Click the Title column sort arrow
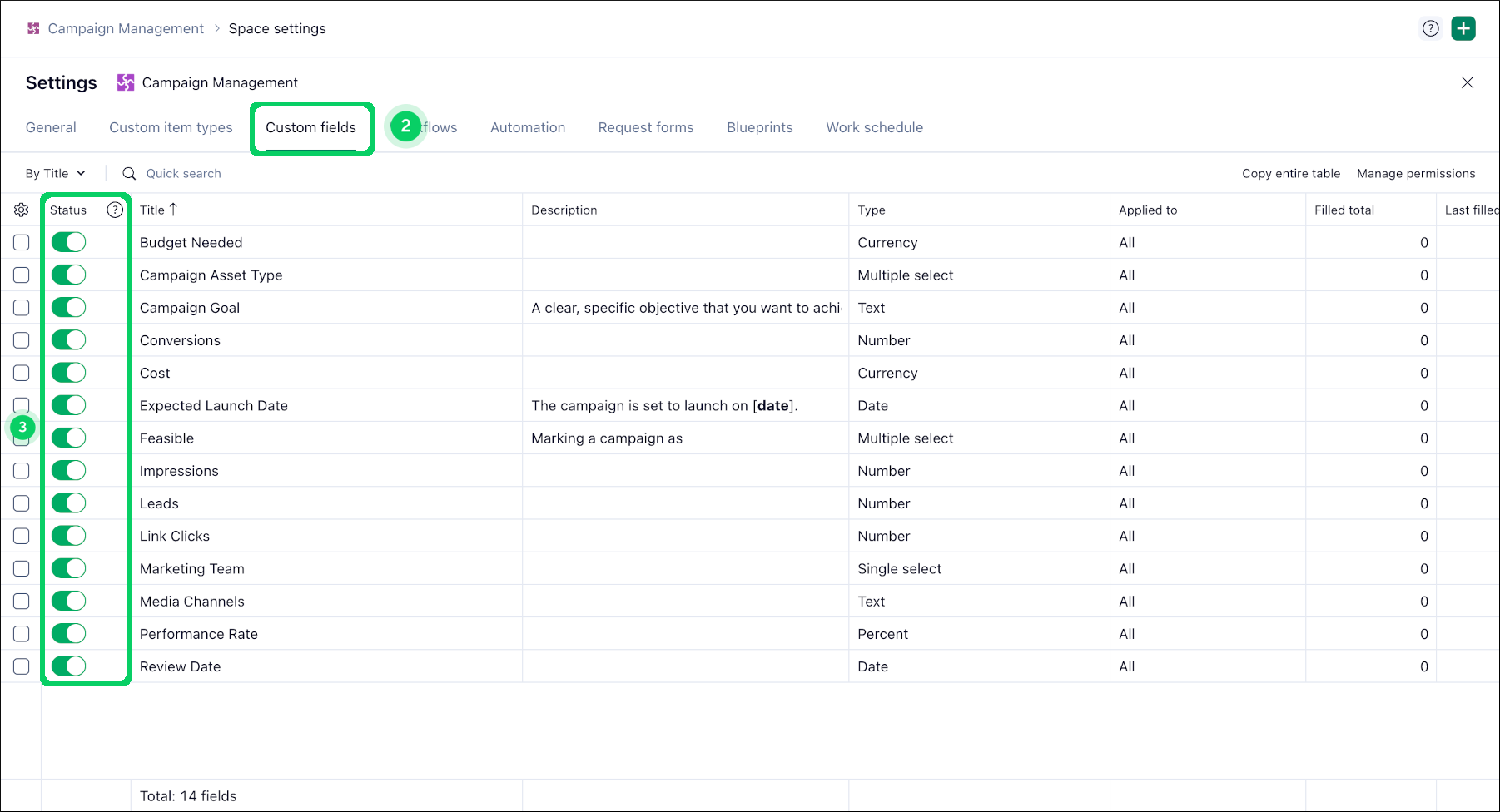This screenshot has width=1500, height=812. (x=173, y=210)
